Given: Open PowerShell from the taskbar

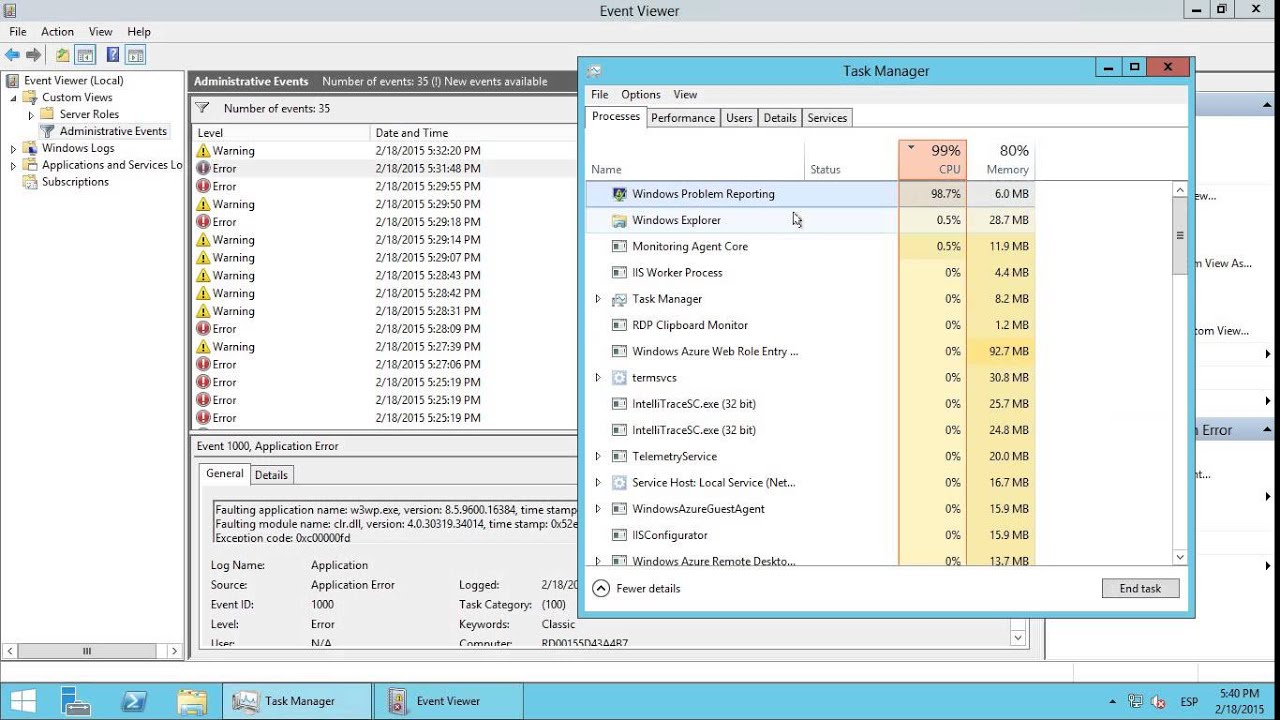Looking at the screenshot, I should coord(134,701).
